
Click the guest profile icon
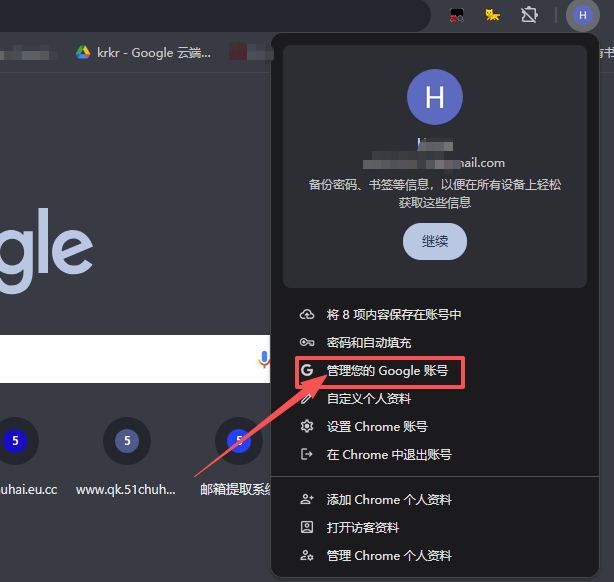pos(307,527)
